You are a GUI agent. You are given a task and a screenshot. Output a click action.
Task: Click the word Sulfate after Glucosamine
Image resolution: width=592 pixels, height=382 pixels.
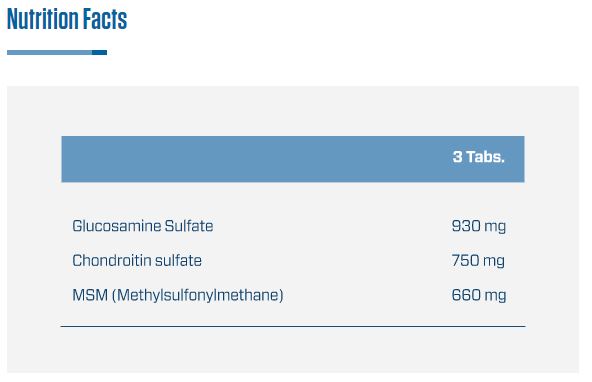click(189, 226)
